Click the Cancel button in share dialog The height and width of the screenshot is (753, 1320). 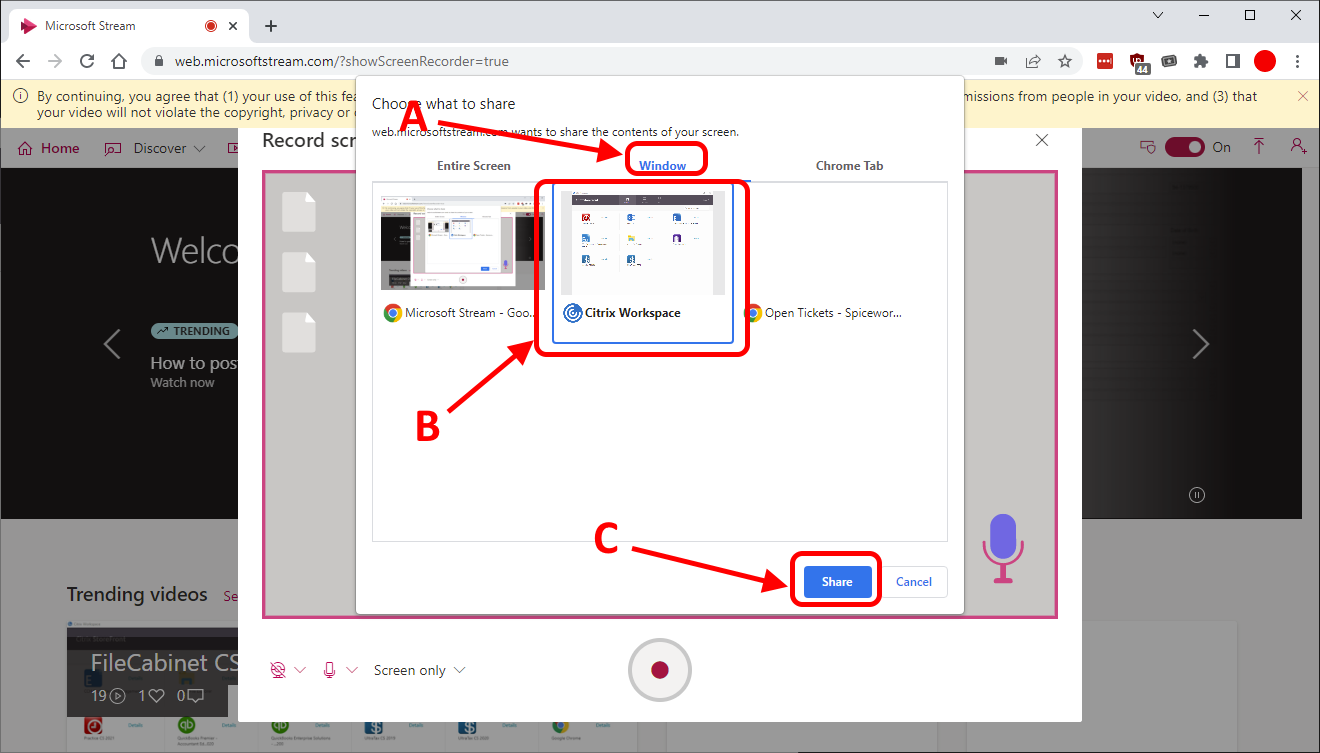tap(914, 582)
